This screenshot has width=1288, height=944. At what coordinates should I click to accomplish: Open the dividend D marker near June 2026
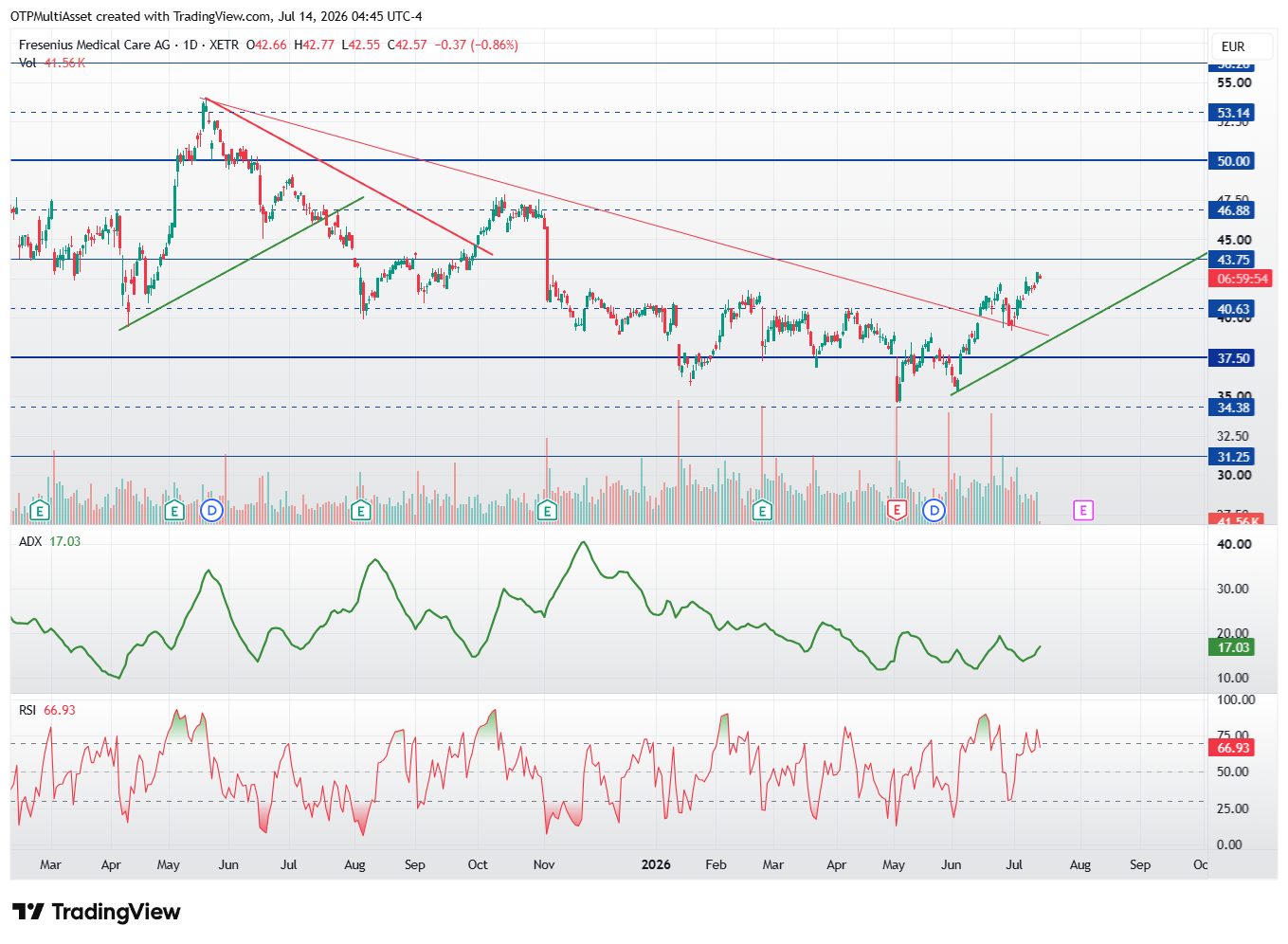coord(934,511)
